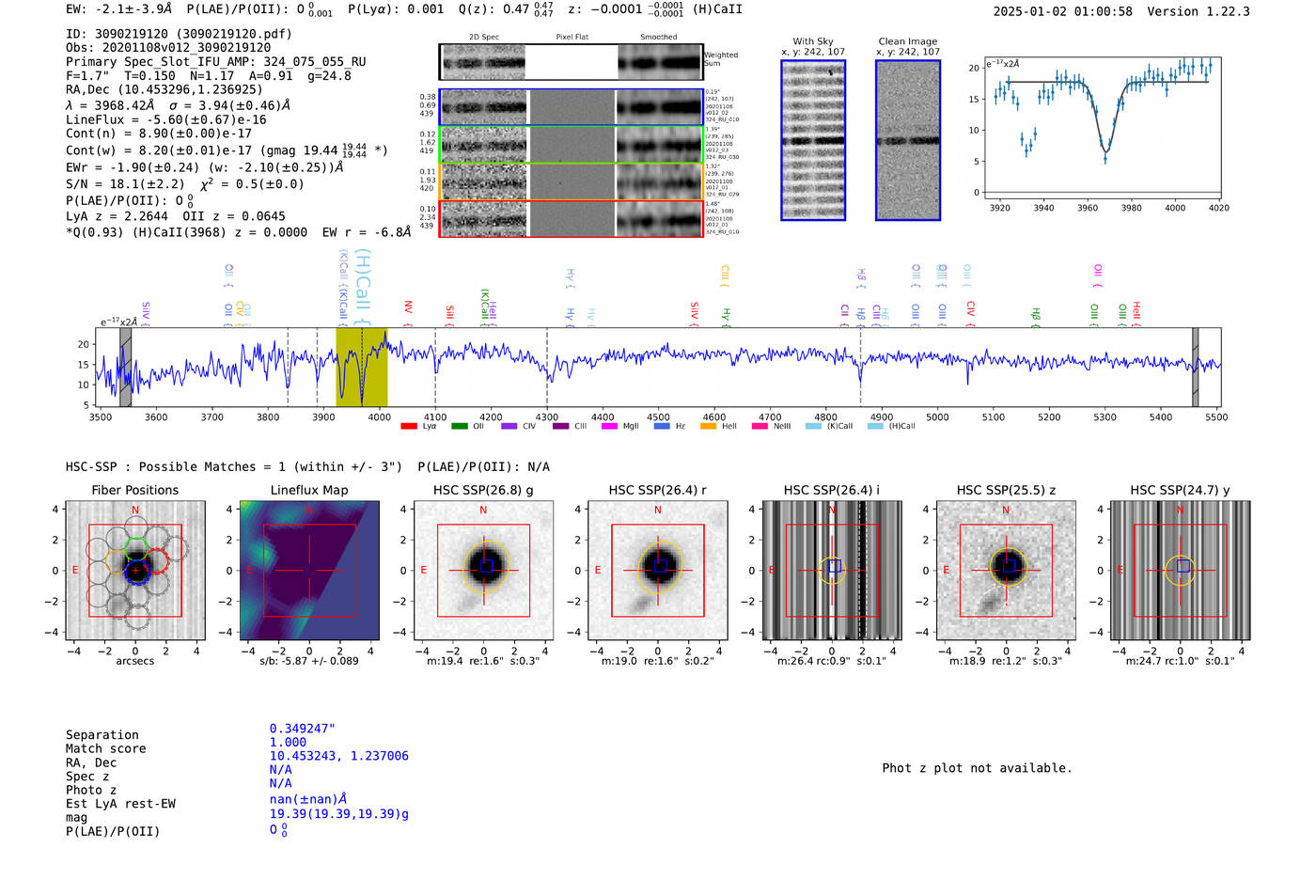Click the m:19.4 re:1.6" caption under g image
The width and height of the screenshot is (1316, 896).
point(483,661)
